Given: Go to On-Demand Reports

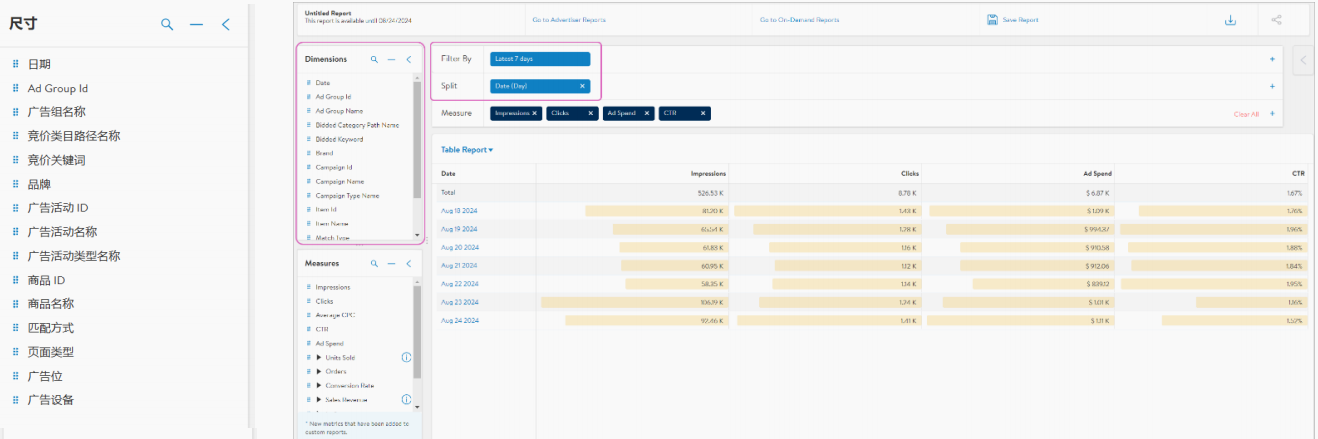Looking at the screenshot, I should click(x=799, y=20).
